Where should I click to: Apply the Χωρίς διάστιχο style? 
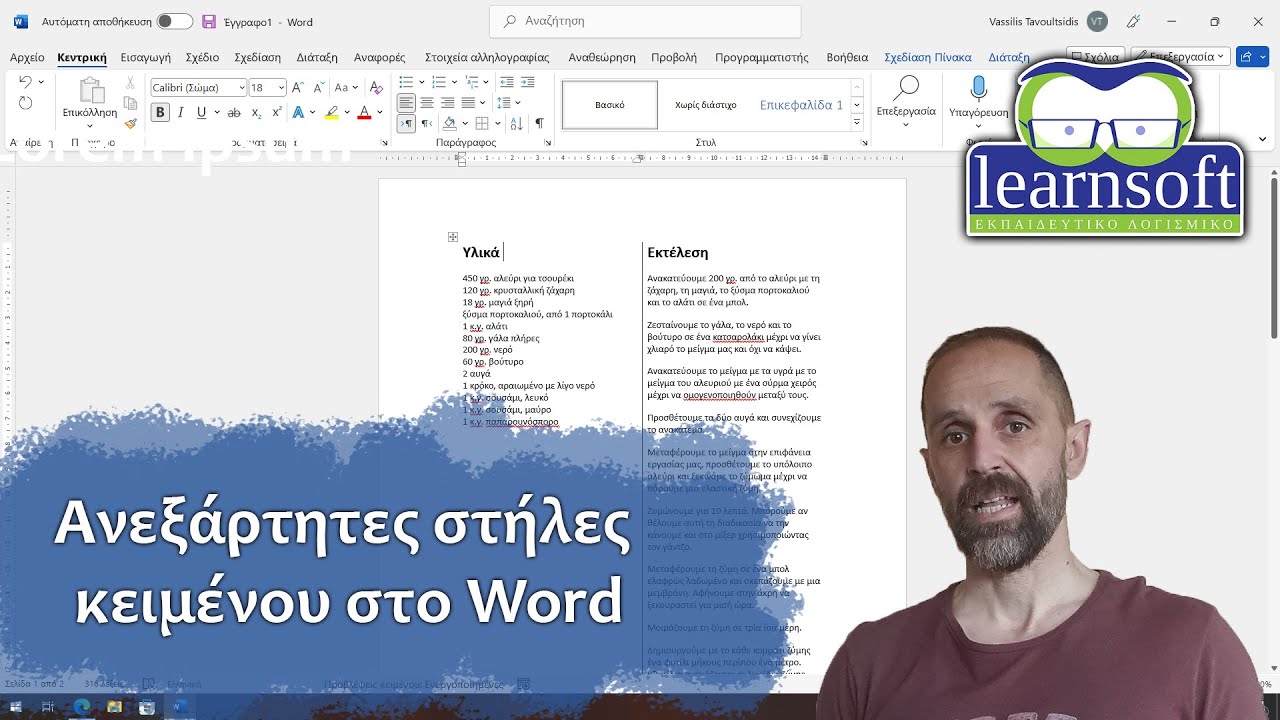pyautogui.click(x=706, y=105)
